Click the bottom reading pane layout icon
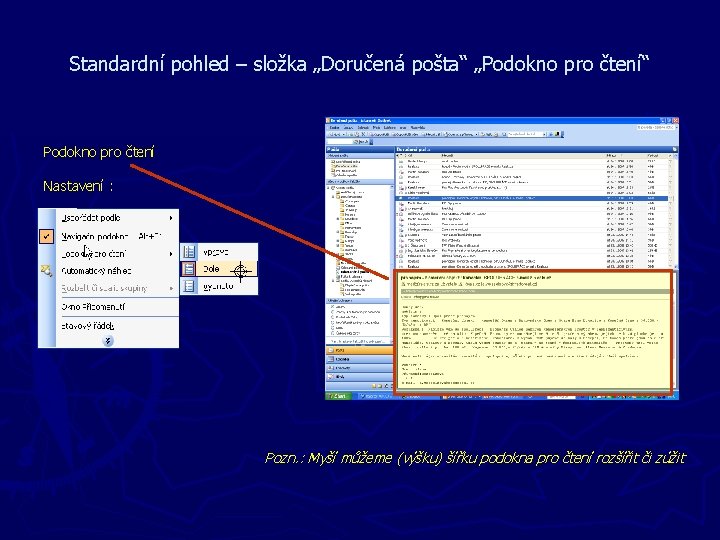 pyautogui.click(x=189, y=269)
